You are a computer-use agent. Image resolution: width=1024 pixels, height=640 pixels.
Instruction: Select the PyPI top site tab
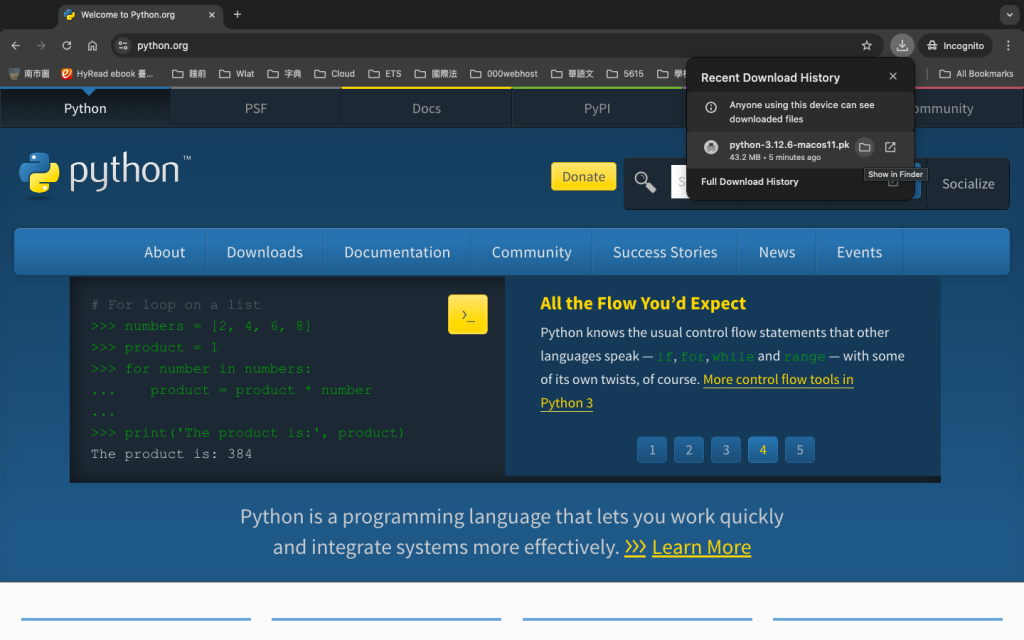tap(597, 108)
